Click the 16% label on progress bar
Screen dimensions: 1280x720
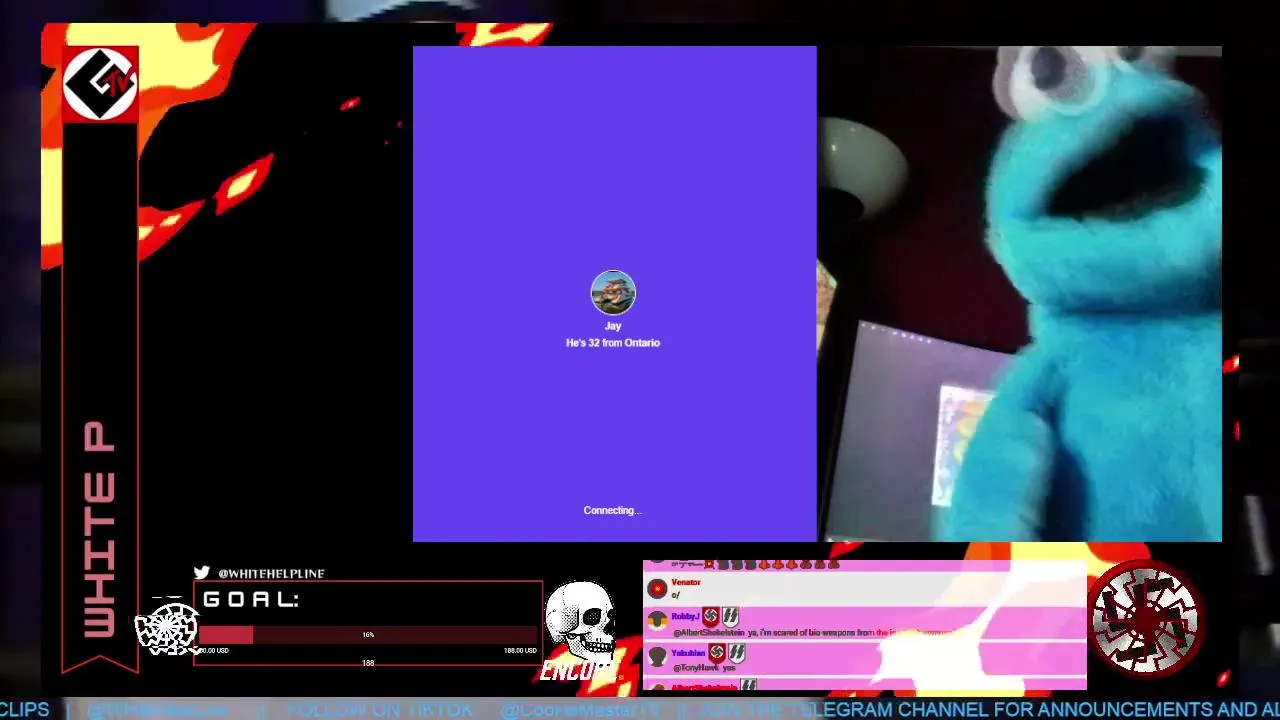368,635
